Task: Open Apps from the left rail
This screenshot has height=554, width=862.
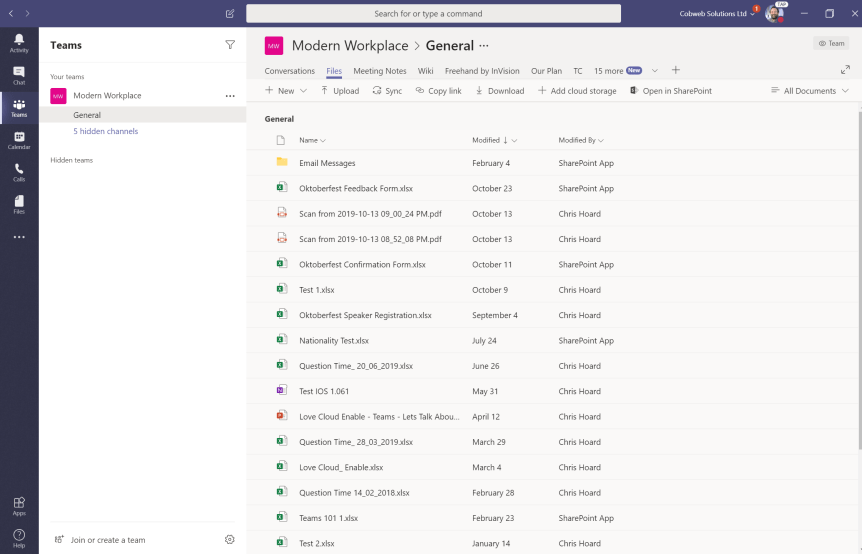Action: click(19, 505)
